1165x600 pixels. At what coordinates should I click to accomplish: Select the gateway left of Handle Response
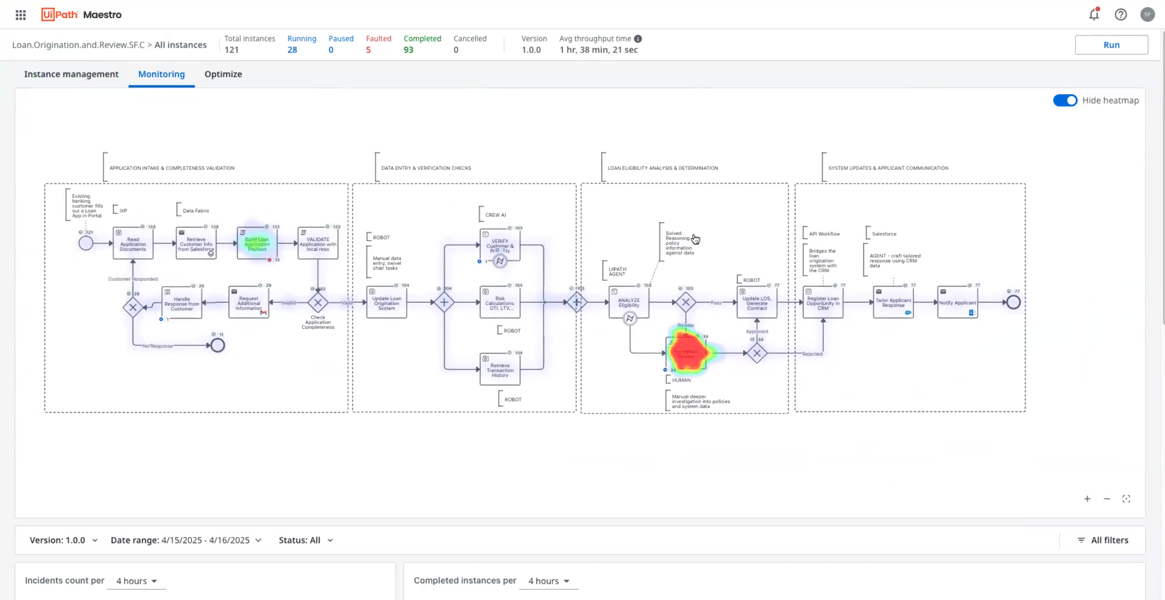133,307
